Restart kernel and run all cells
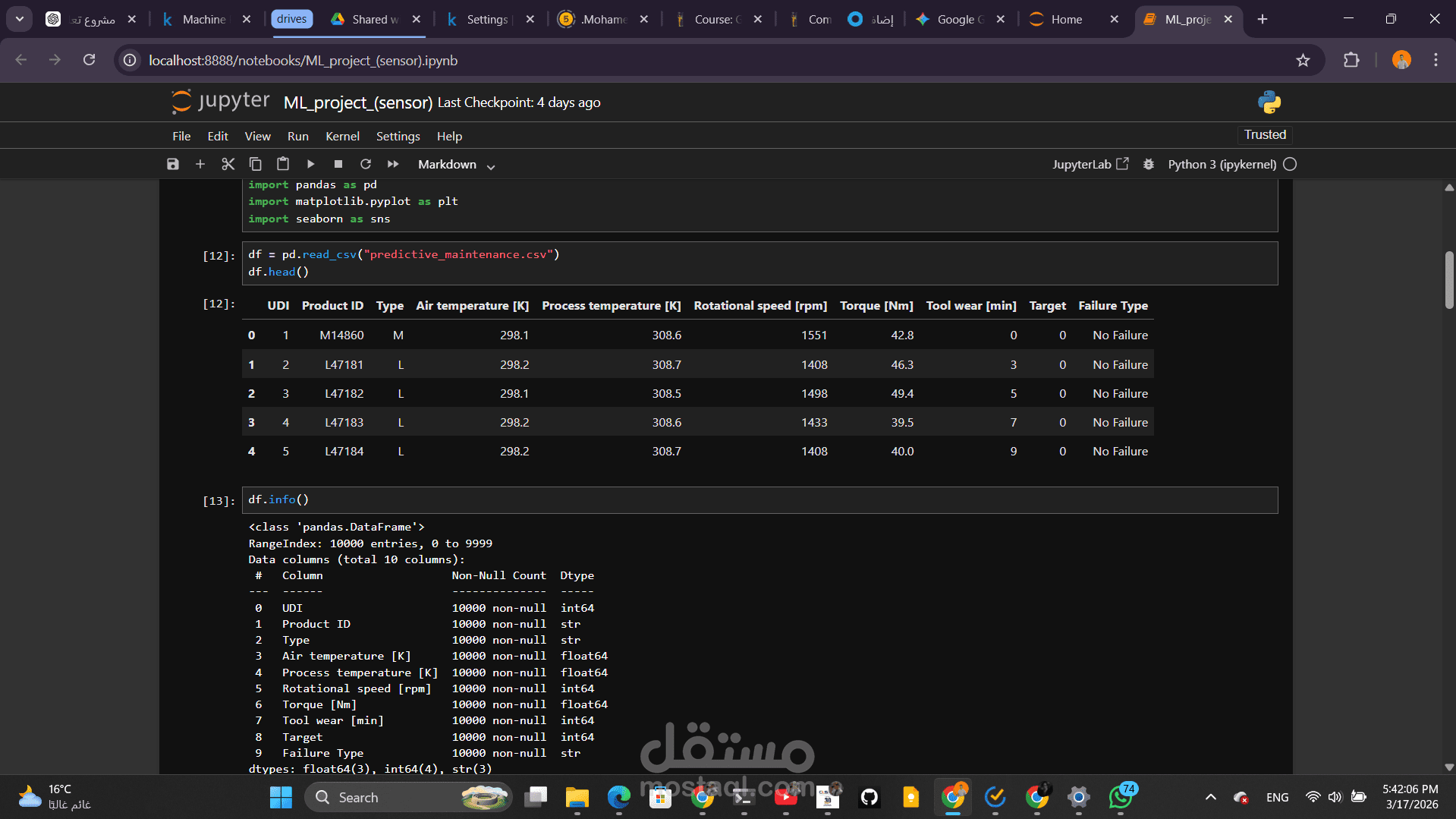 tap(393, 164)
